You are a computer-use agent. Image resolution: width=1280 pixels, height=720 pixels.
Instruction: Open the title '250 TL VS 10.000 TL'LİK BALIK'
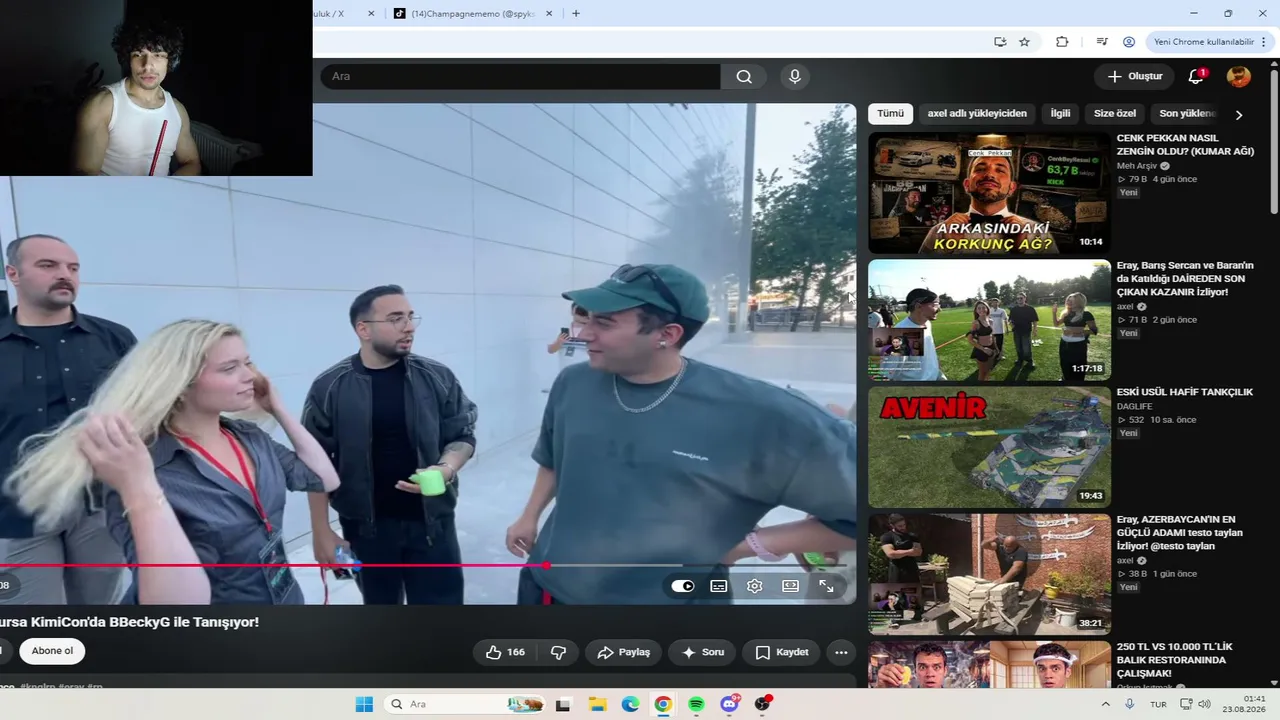(1174, 660)
